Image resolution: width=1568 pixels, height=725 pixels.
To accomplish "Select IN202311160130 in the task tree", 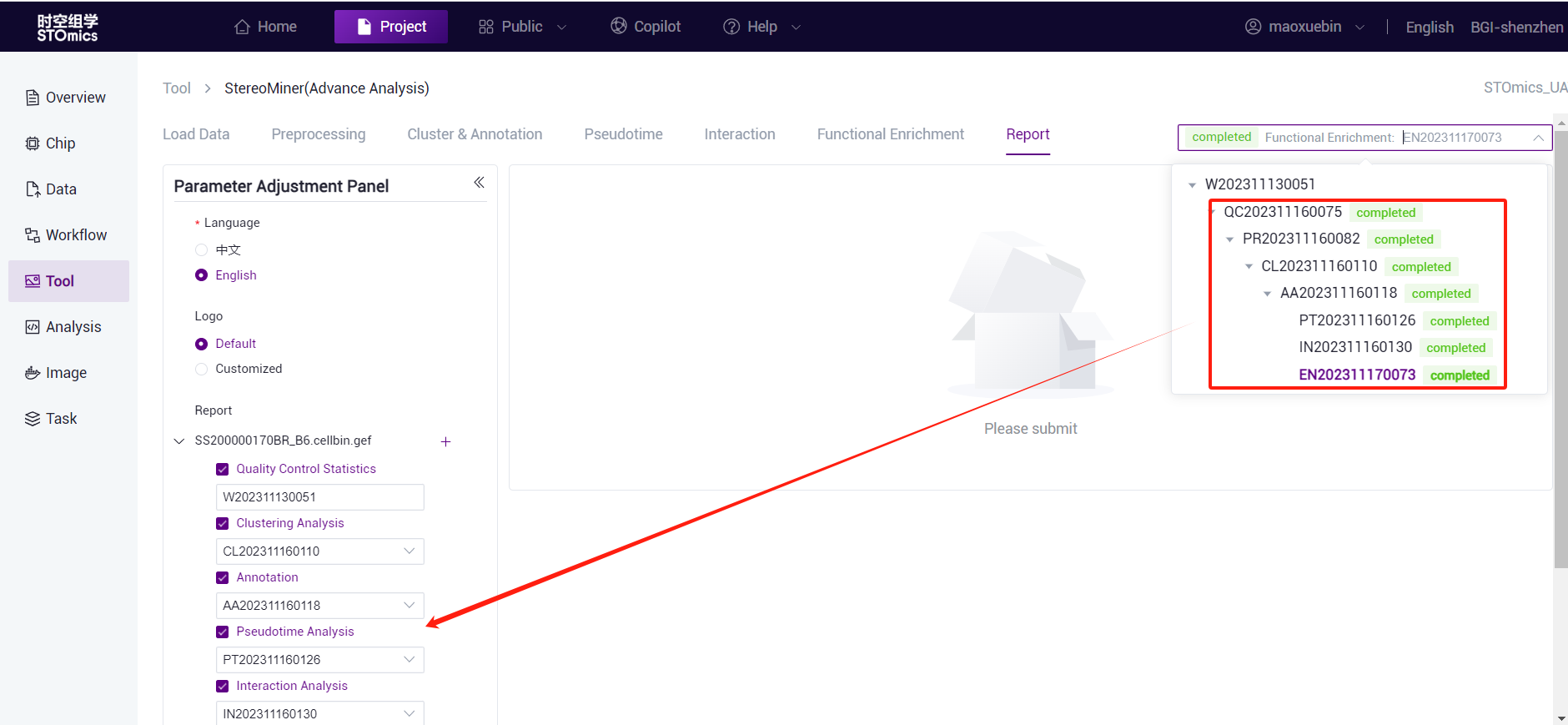I will [x=1355, y=347].
